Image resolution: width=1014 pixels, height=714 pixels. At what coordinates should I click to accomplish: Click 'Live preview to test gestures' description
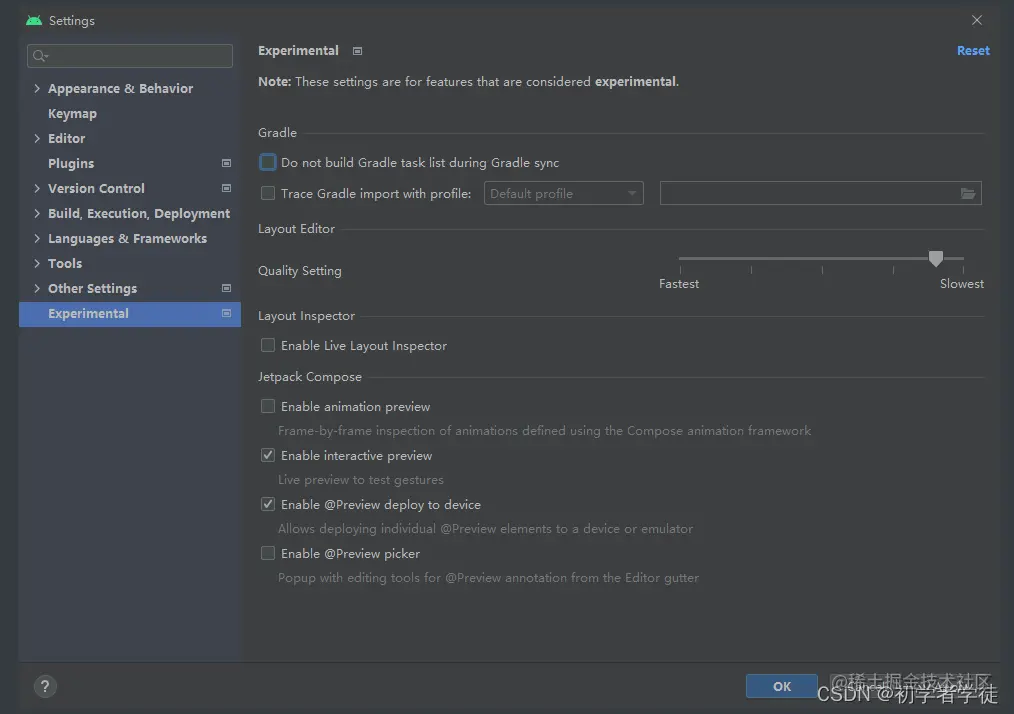361,480
